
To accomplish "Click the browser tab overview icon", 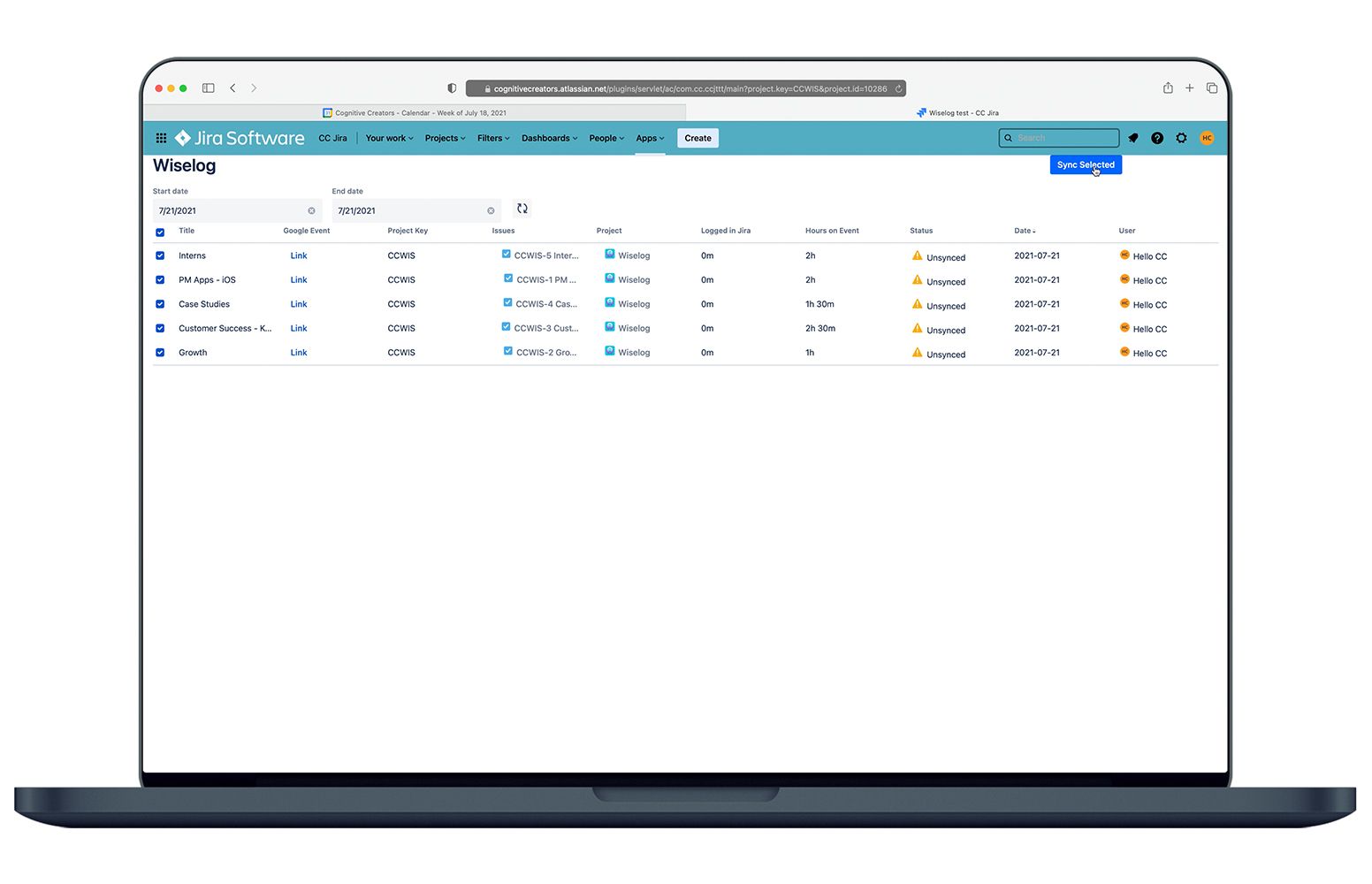I will click(1212, 88).
